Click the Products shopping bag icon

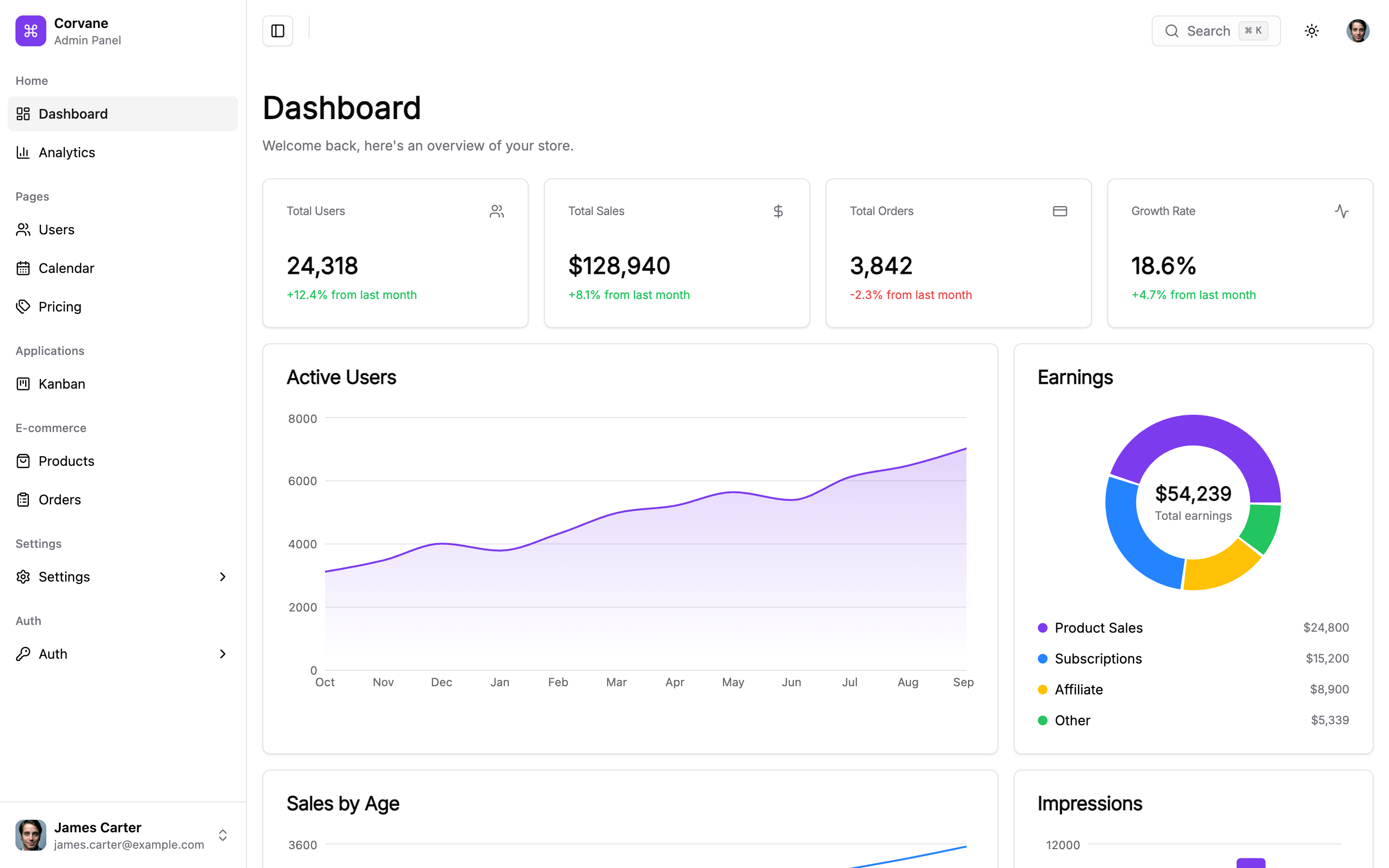pos(23,461)
